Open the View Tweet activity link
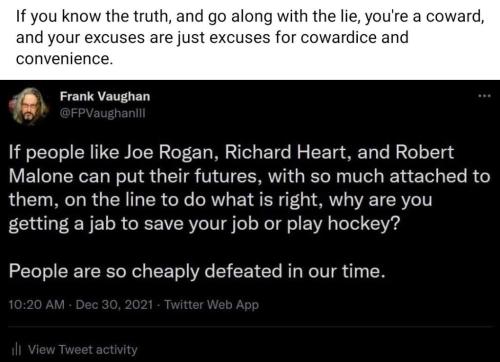This screenshot has height=362, width=500. pyautogui.click(x=83, y=350)
